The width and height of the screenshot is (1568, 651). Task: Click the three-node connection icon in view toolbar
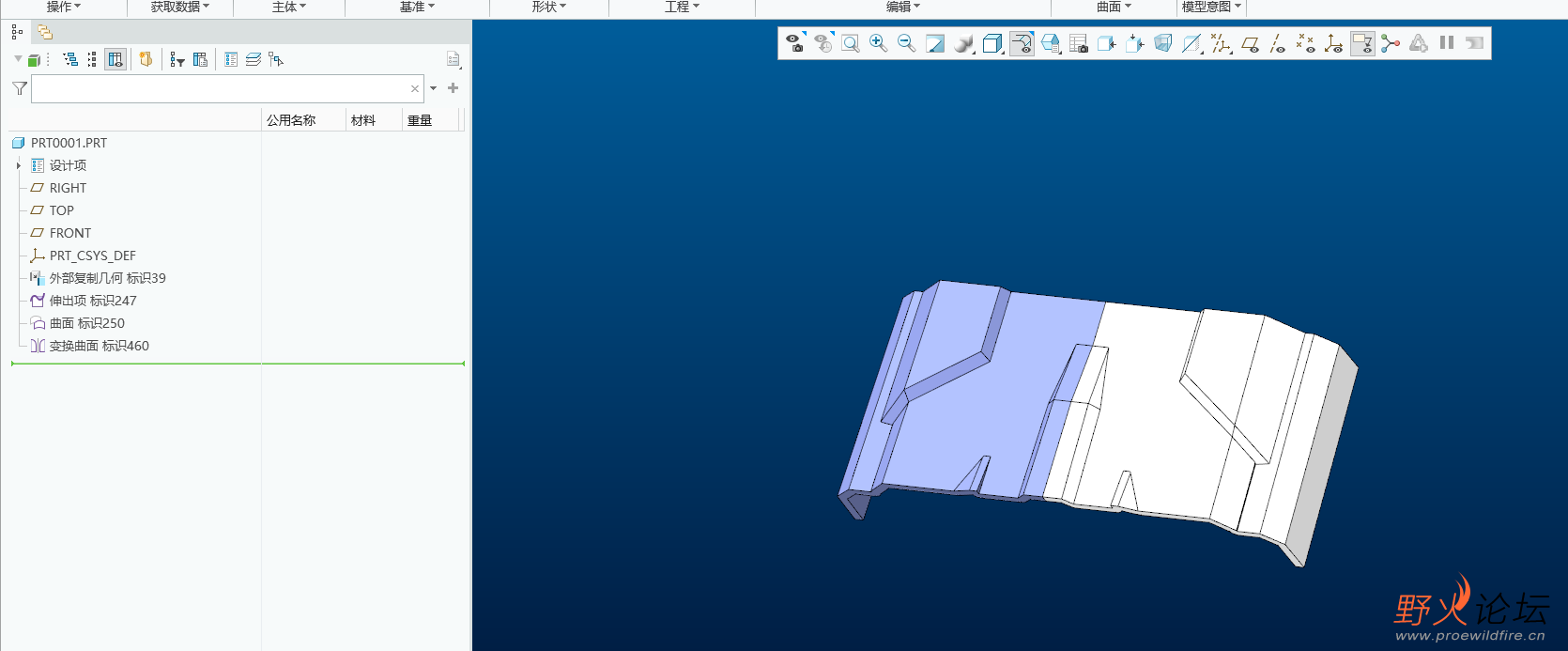coord(1391,43)
